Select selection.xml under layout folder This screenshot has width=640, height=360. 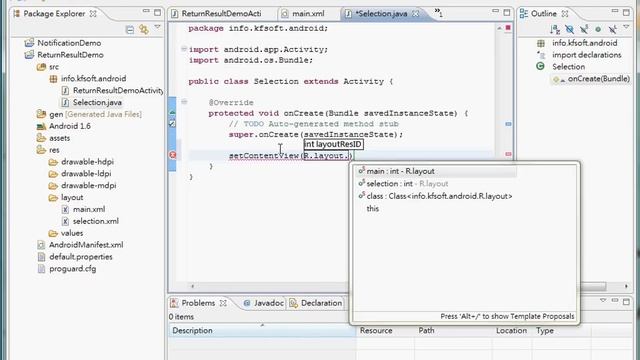(x=96, y=221)
